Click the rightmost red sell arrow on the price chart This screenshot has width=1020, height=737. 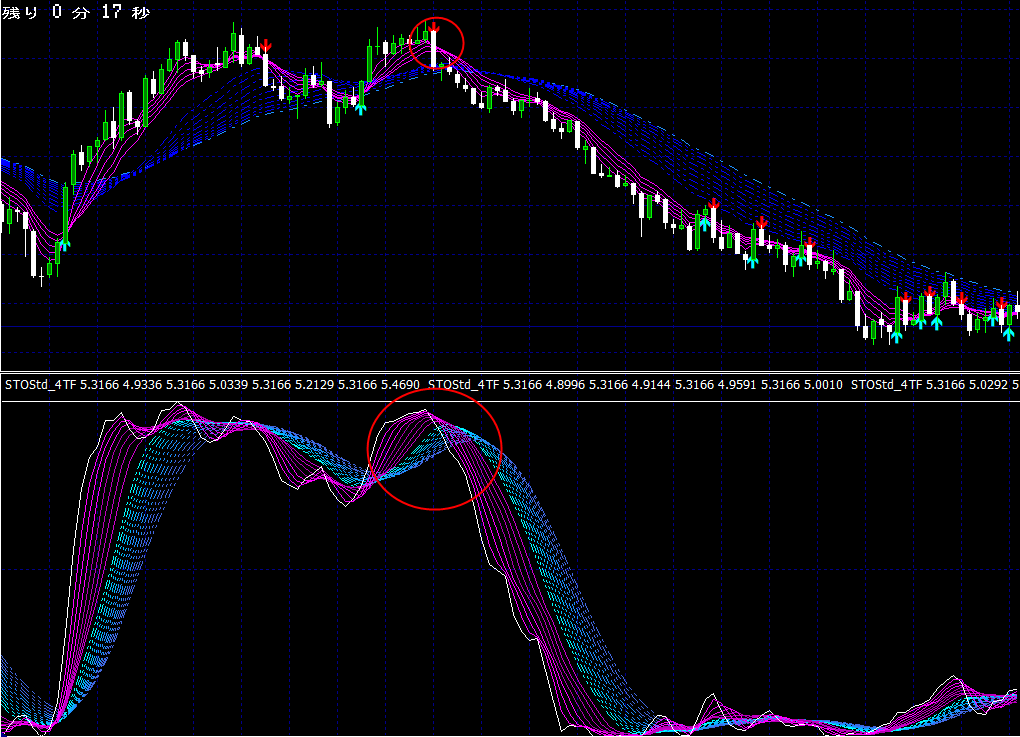1001,303
